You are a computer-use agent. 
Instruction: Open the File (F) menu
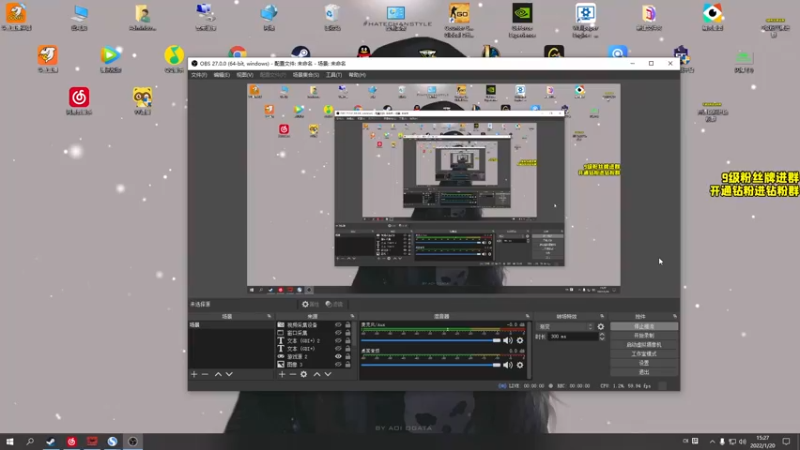point(199,75)
